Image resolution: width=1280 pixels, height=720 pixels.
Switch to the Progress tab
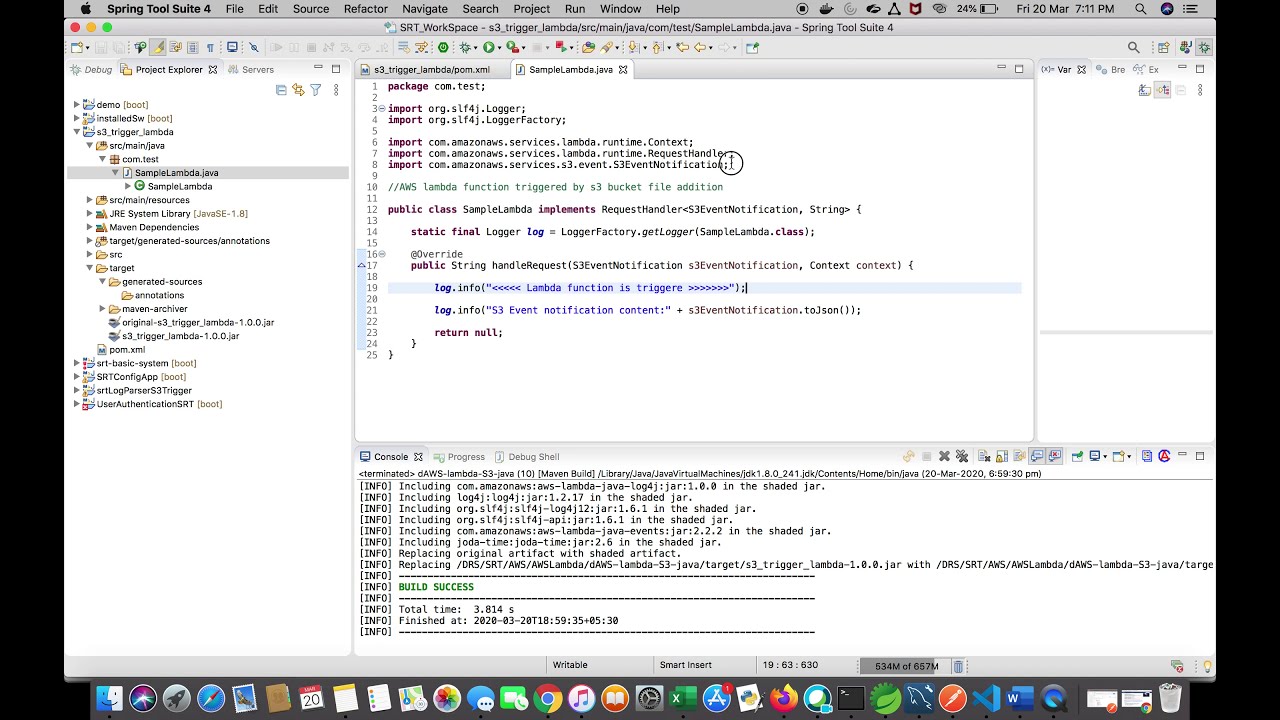pyautogui.click(x=459, y=457)
